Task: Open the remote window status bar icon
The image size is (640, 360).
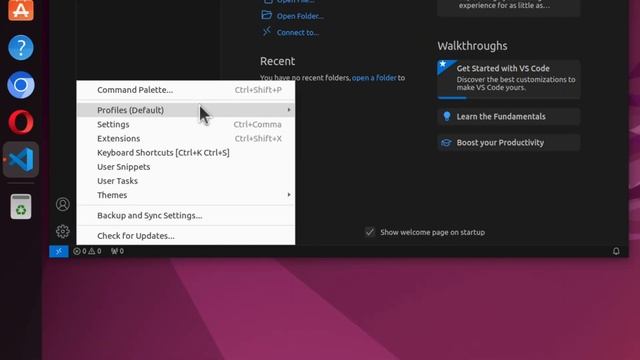Action: click(59, 251)
